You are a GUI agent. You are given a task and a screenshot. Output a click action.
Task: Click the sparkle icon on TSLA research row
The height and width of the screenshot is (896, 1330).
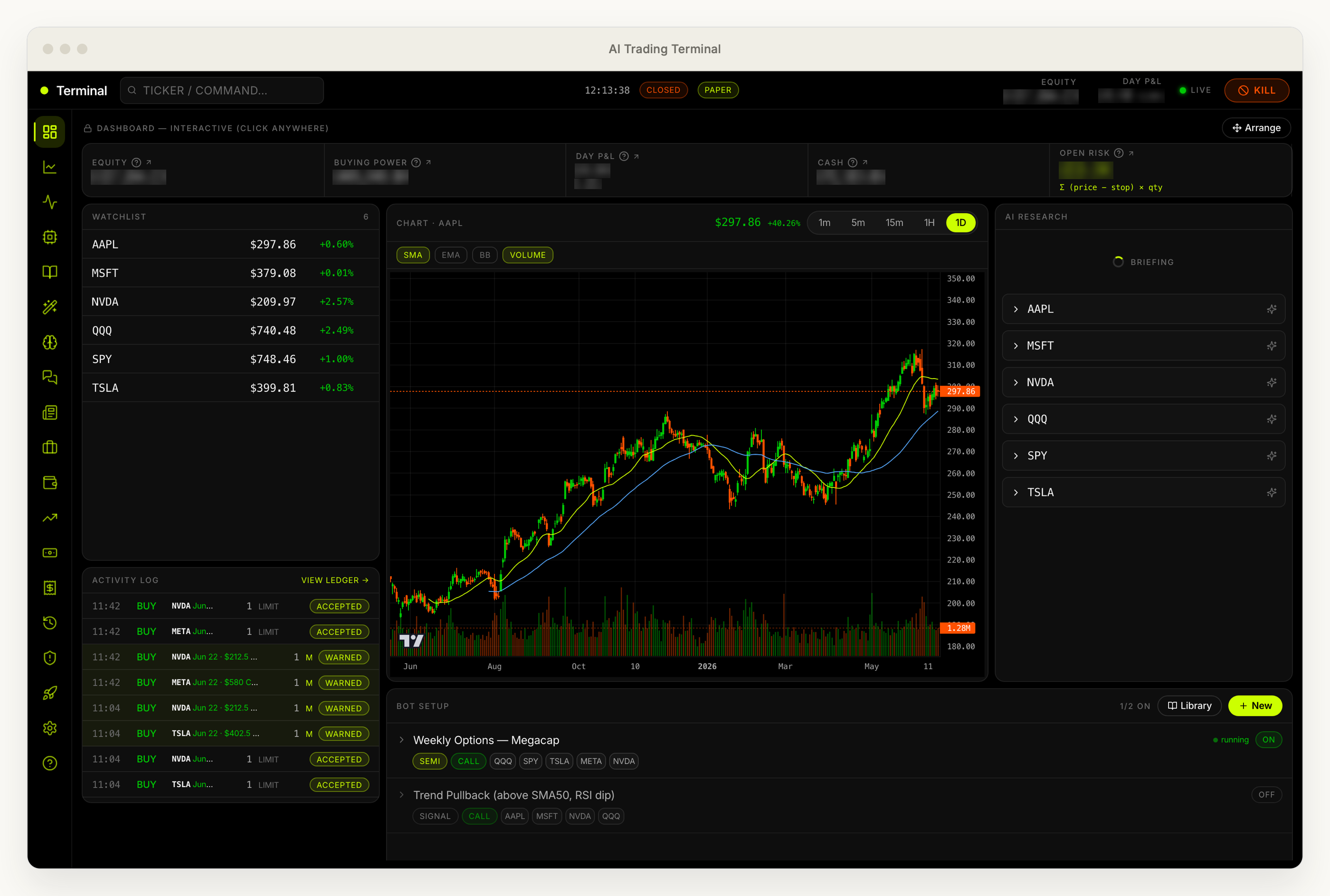1271,493
